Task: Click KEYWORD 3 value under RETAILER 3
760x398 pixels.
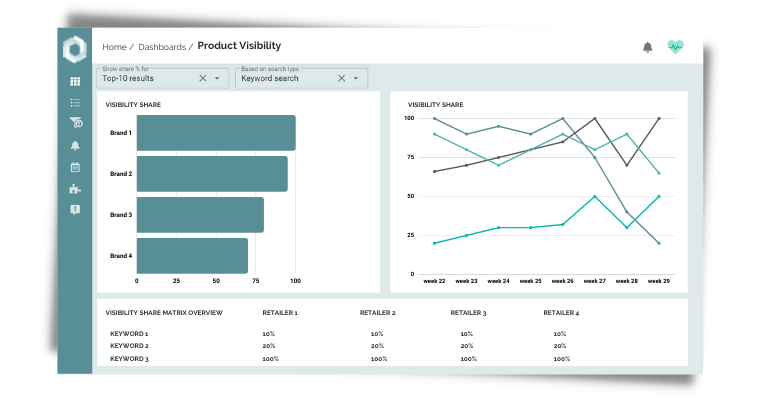Action: point(469,359)
